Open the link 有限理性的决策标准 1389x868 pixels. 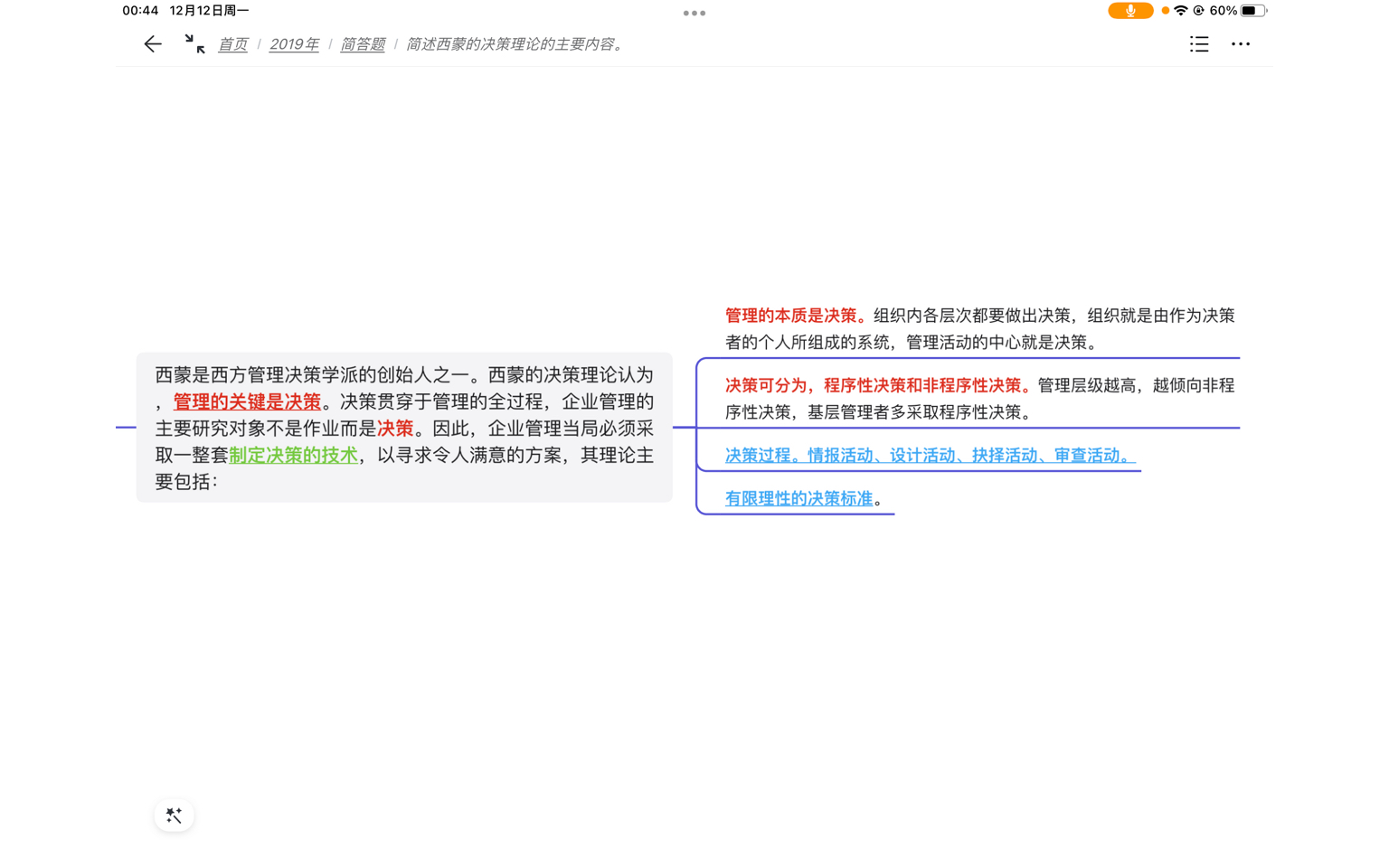coord(799,498)
